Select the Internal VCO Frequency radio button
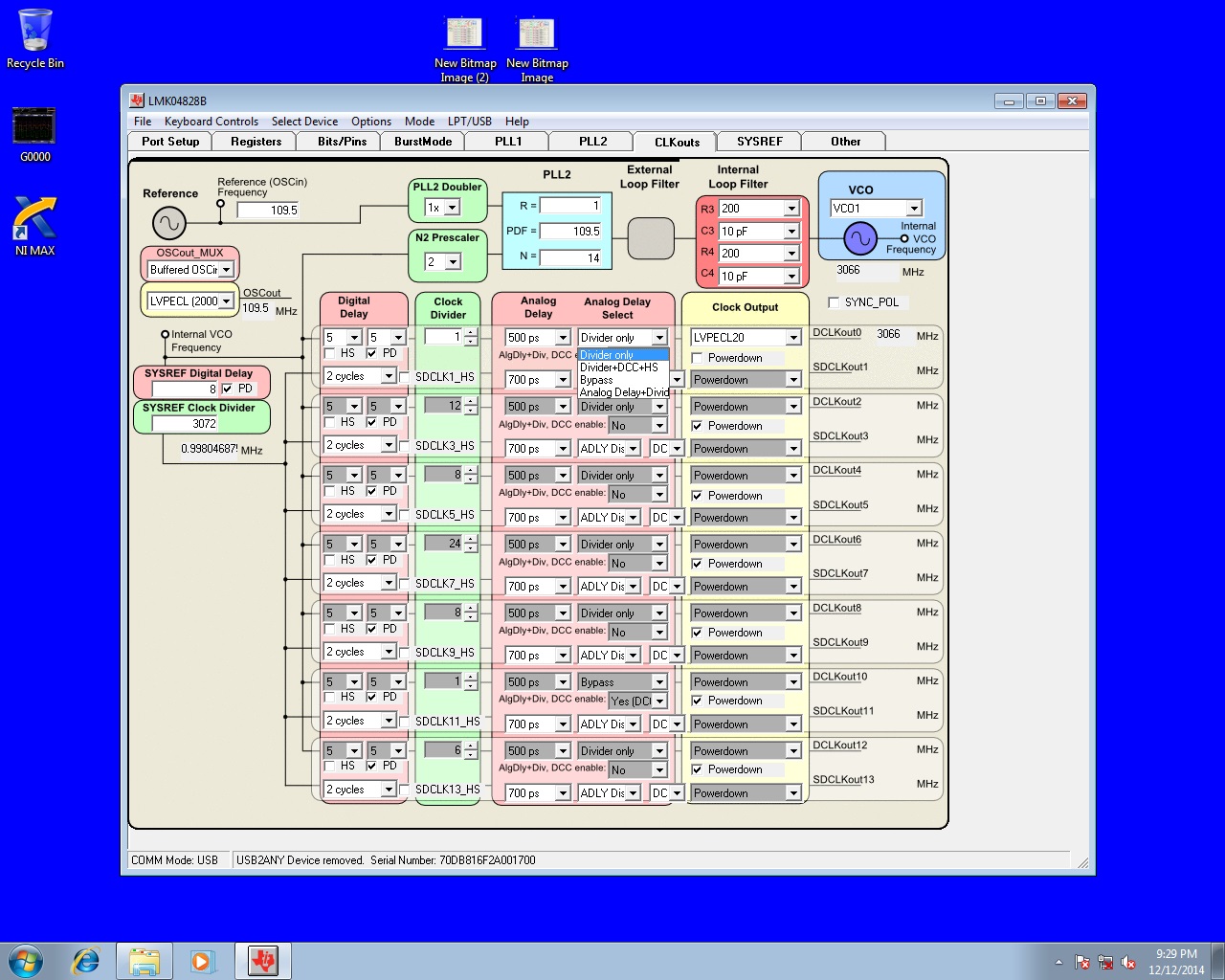1225x980 pixels. coord(166,334)
